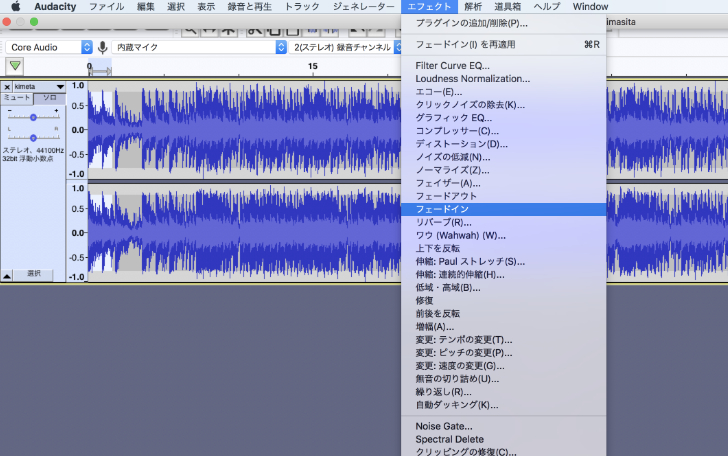
Task: Select 修復 effect
Action: pos(504,300)
